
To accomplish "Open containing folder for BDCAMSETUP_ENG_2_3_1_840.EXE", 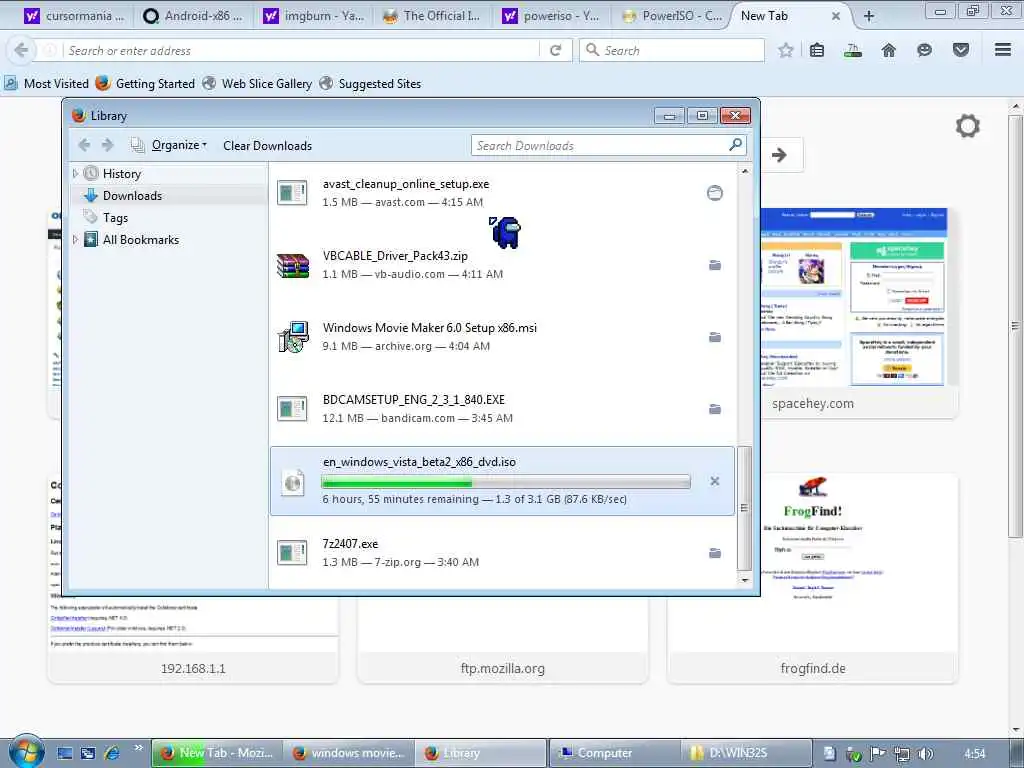I will pyautogui.click(x=714, y=409).
